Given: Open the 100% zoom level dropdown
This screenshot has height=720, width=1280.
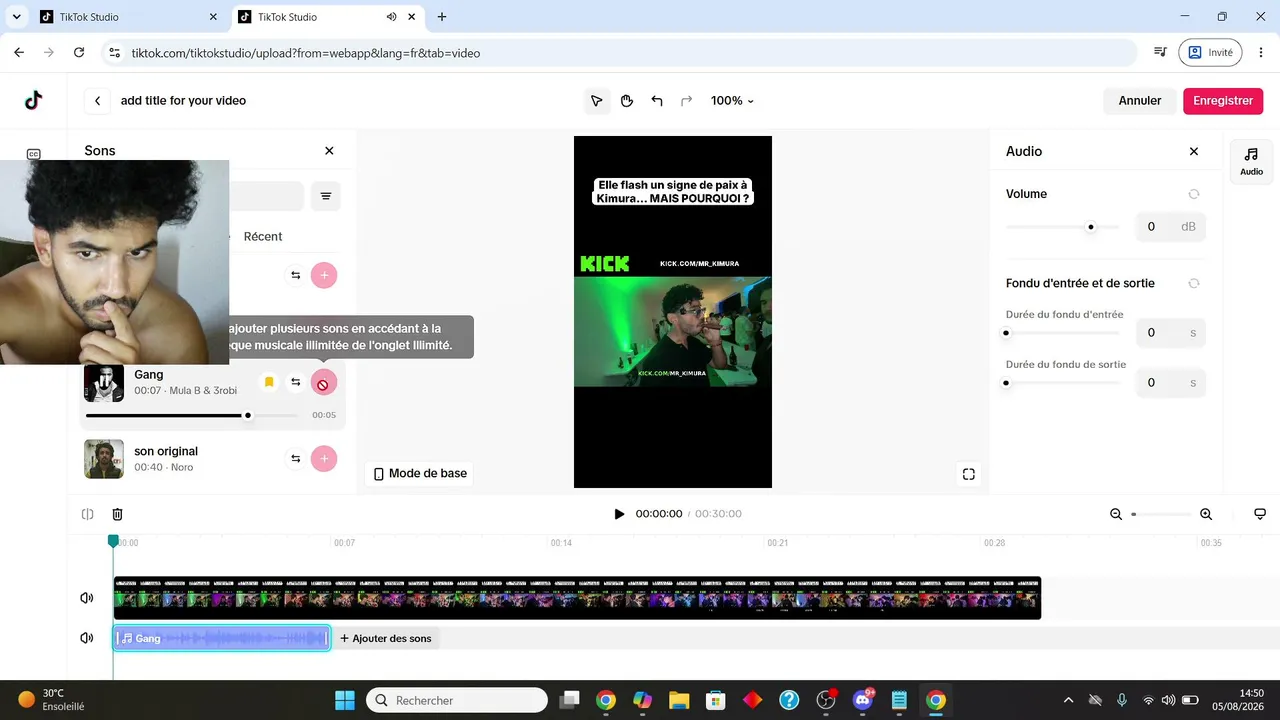Looking at the screenshot, I should pos(732,101).
